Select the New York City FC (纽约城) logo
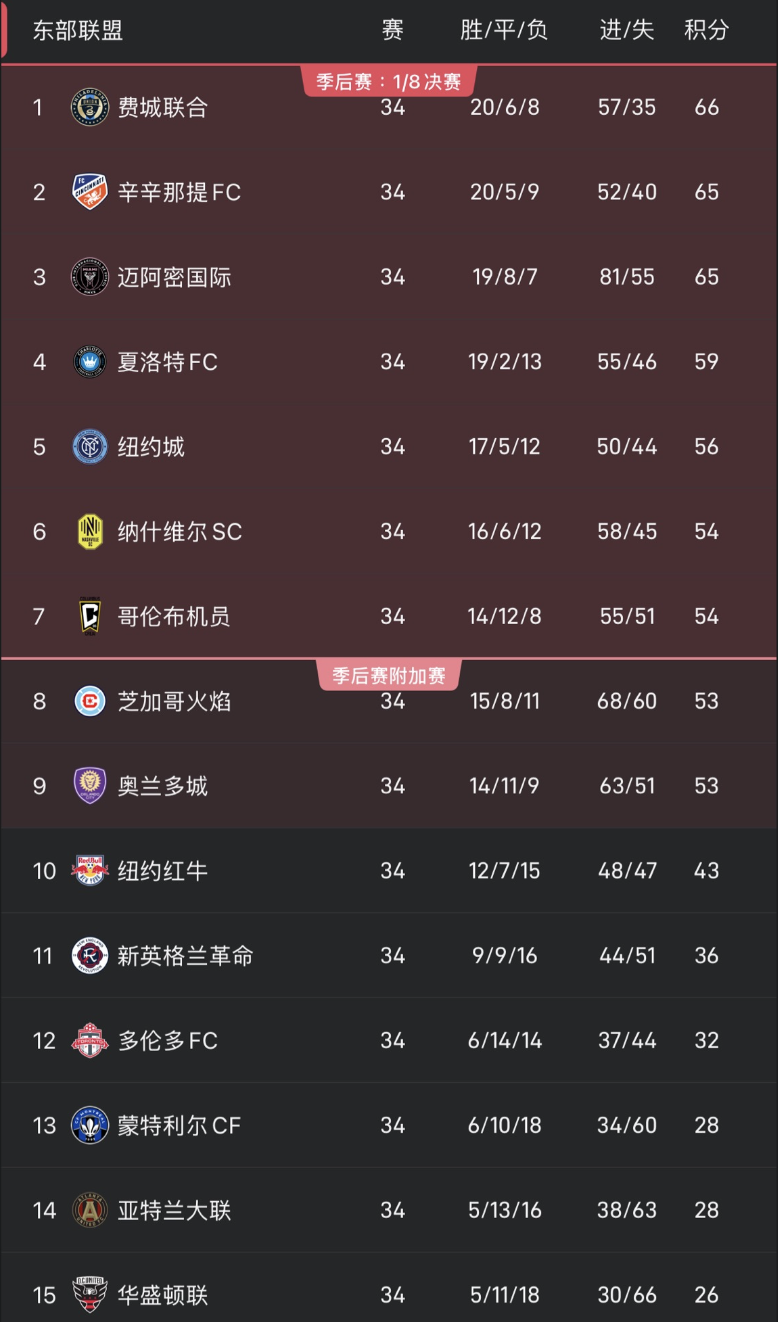This screenshot has width=778, height=1322. (90, 447)
